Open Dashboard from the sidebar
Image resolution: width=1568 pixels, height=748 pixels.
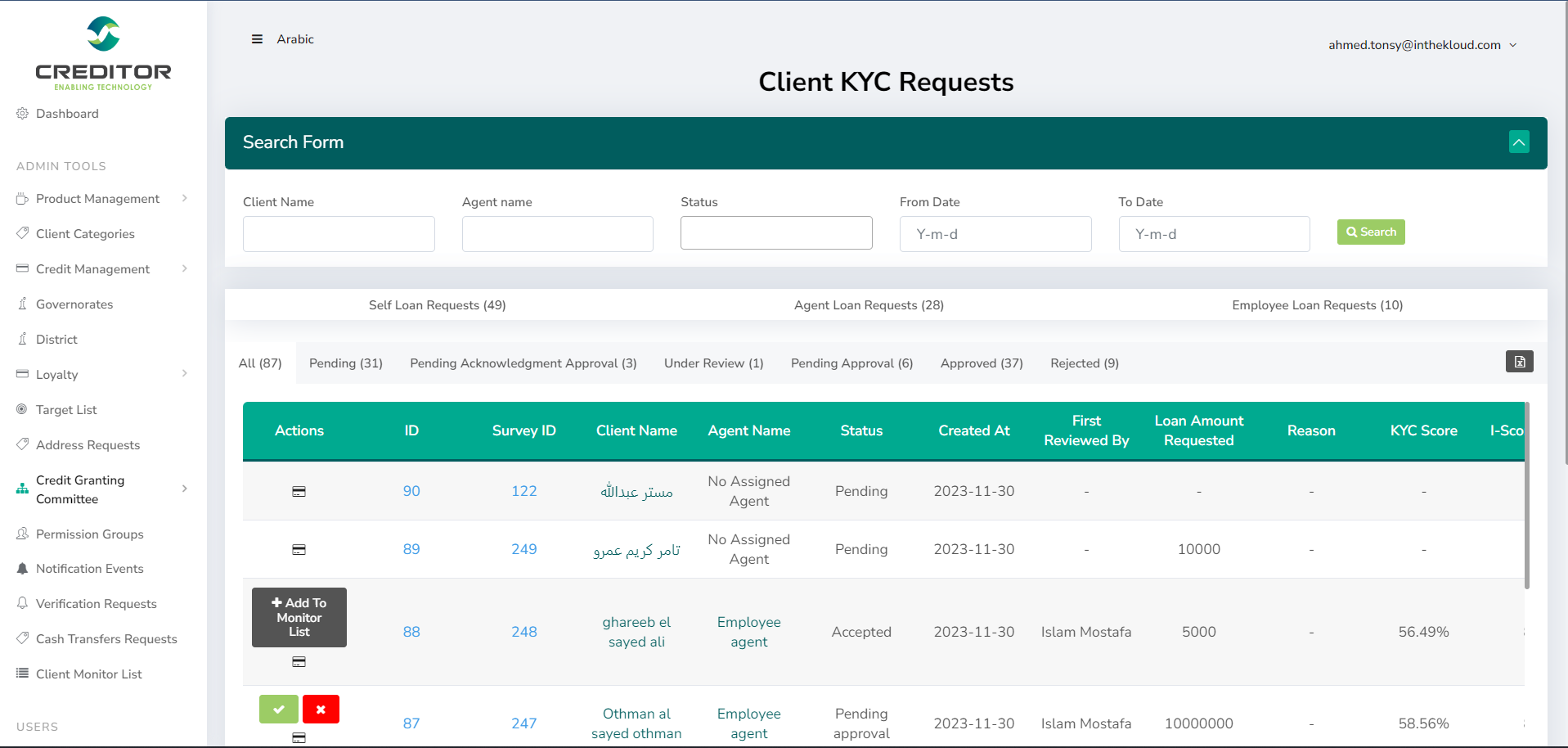point(67,114)
